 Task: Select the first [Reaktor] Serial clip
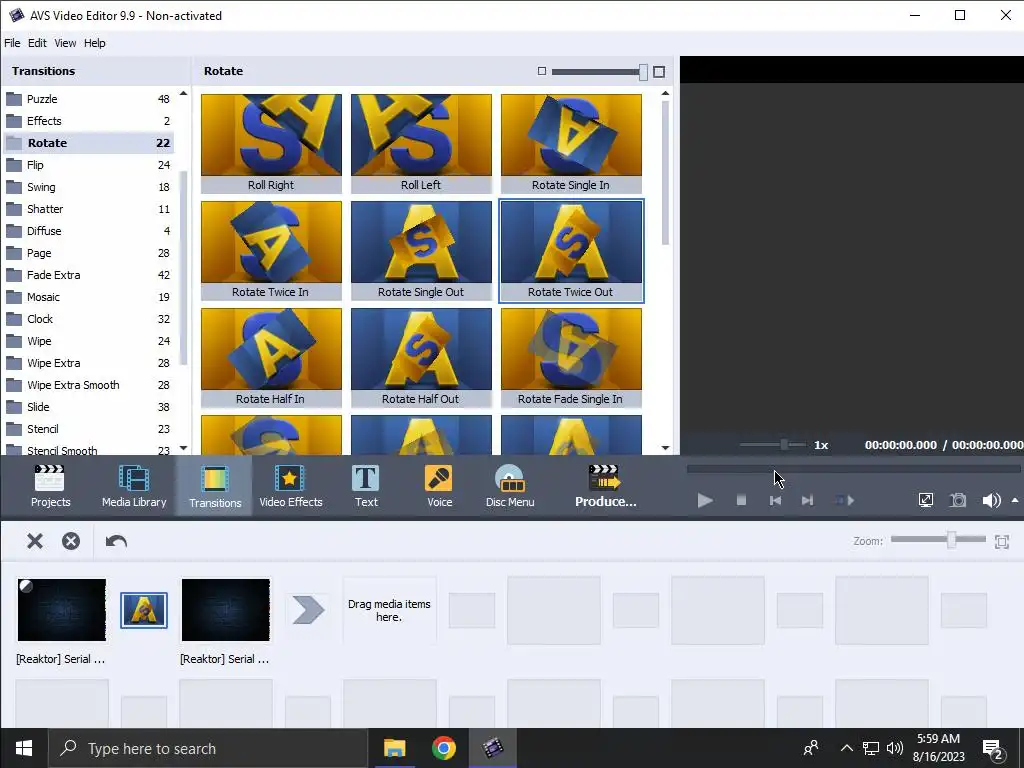point(61,610)
